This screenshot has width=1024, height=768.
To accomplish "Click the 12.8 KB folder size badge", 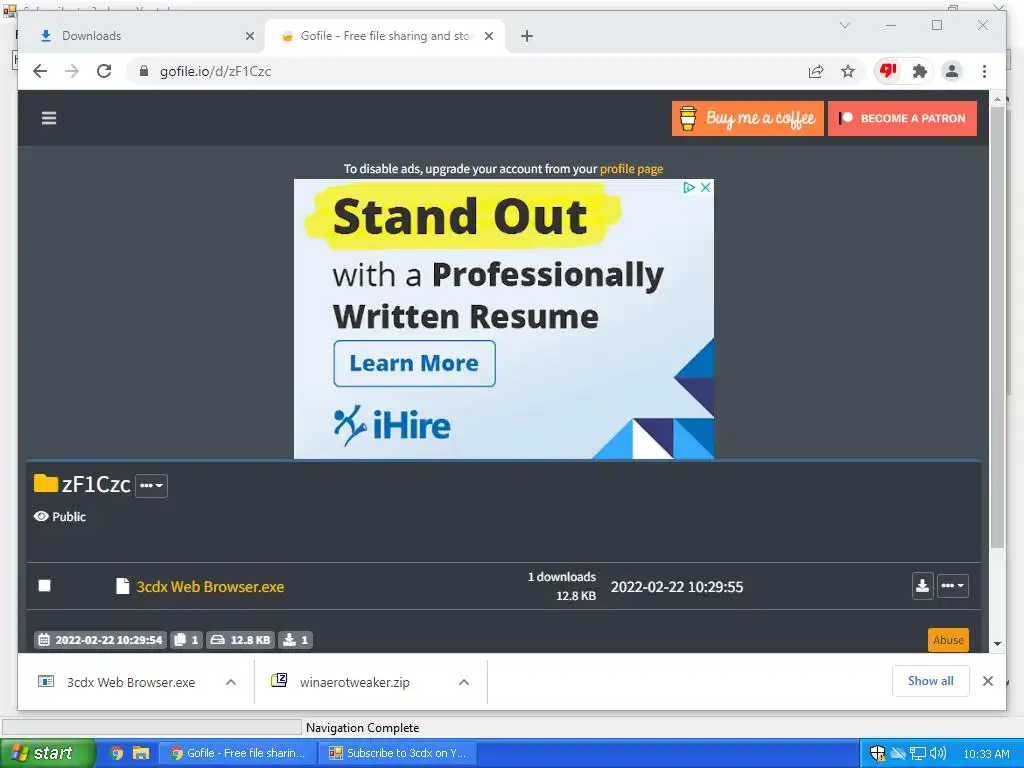I will coord(240,640).
